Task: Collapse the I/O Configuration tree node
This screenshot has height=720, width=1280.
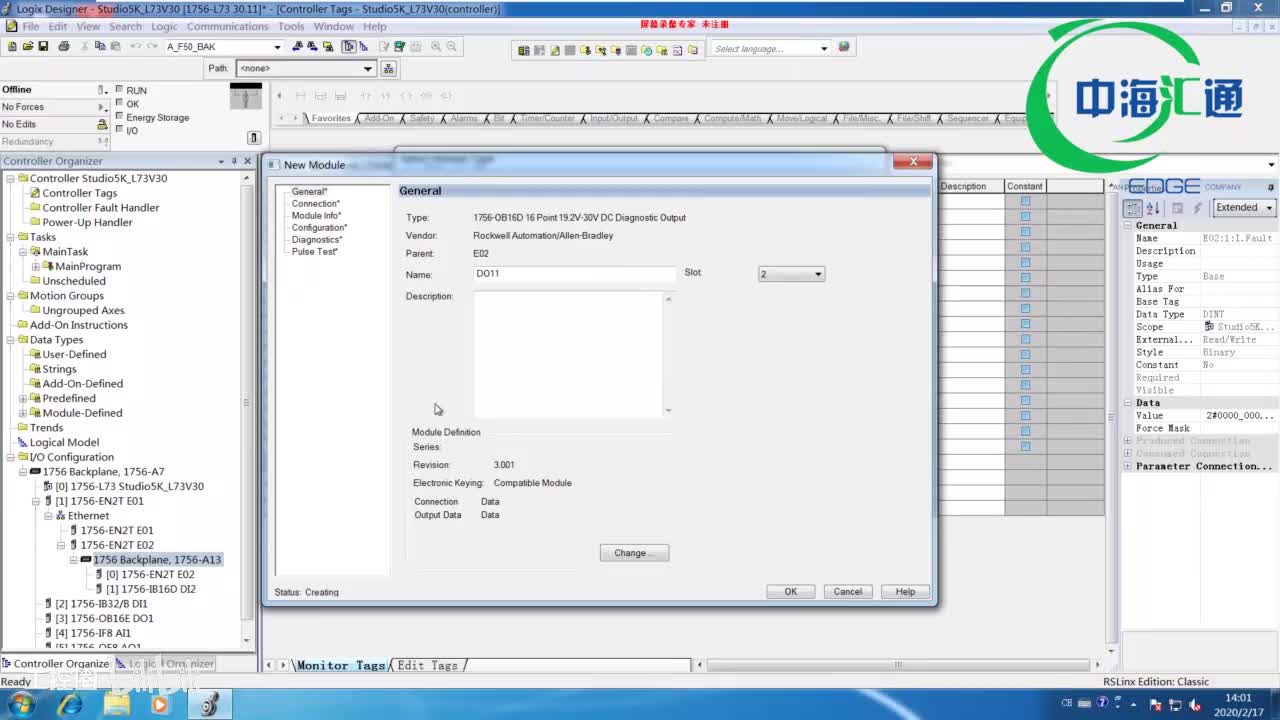Action: click(x=10, y=457)
